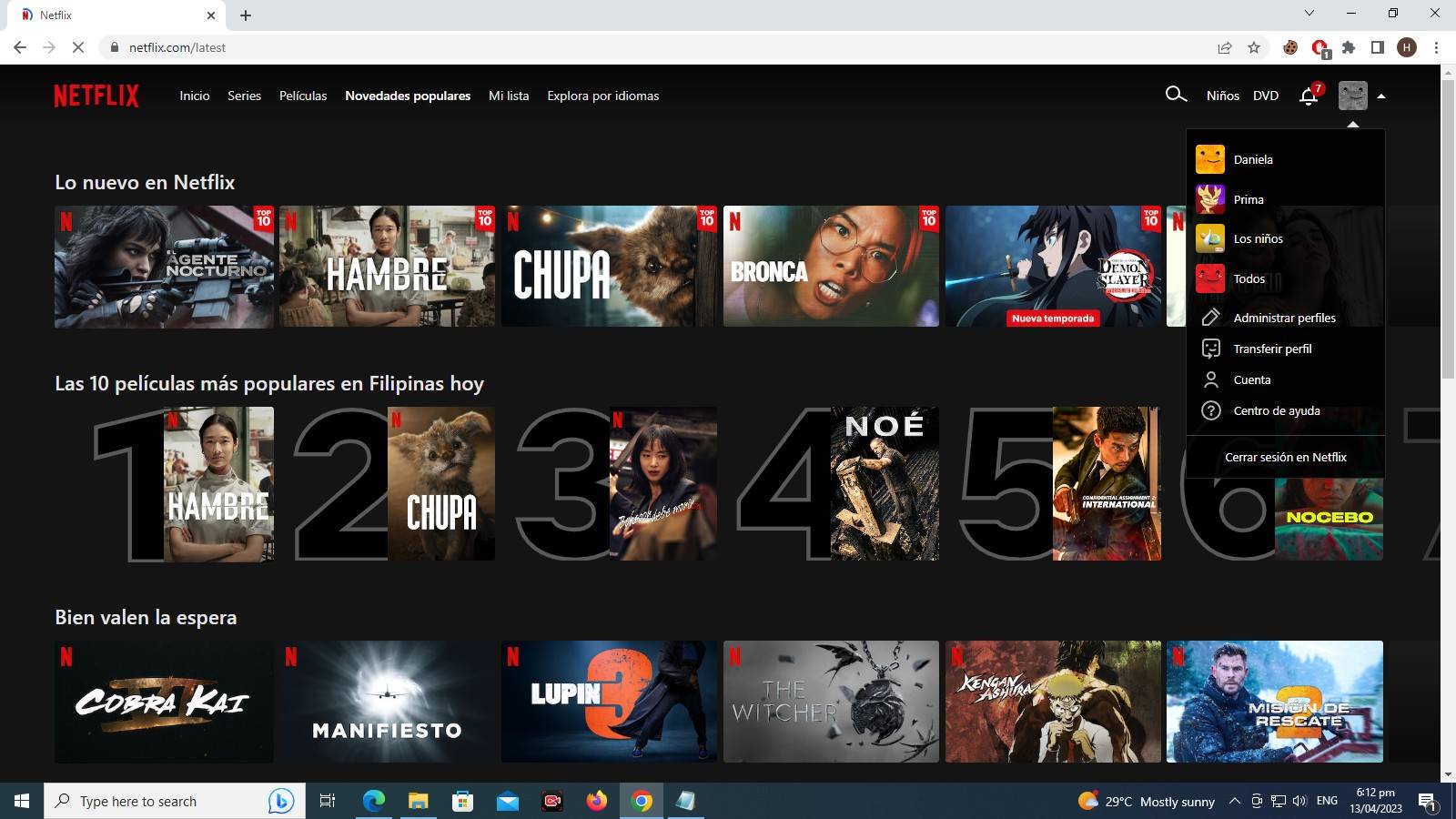This screenshot has width=1456, height=819.
Task: Open a new browser tab
Action: pos(246,15)
